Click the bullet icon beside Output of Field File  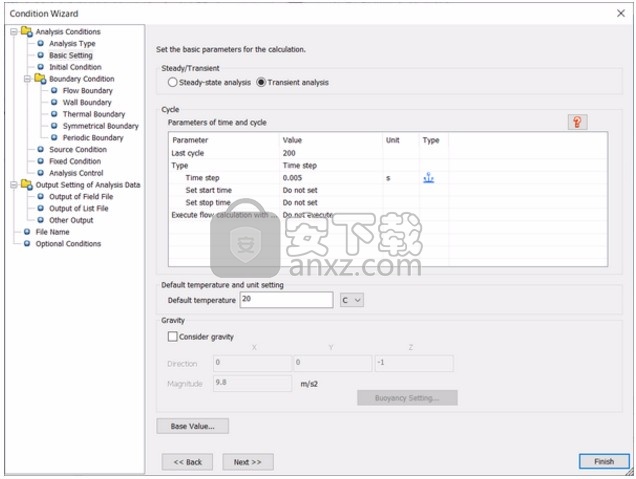pyautogui.click(x=41, y=196)
